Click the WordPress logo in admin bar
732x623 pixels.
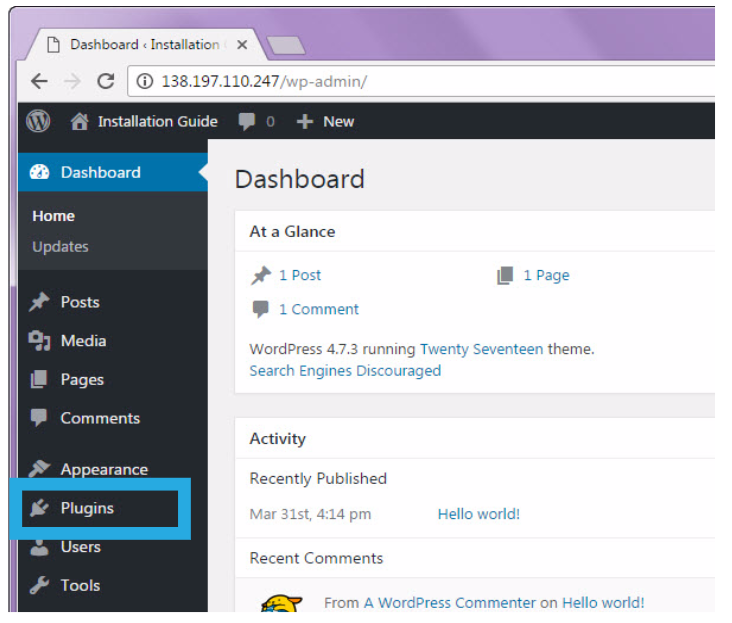click(x=39, y=121)
